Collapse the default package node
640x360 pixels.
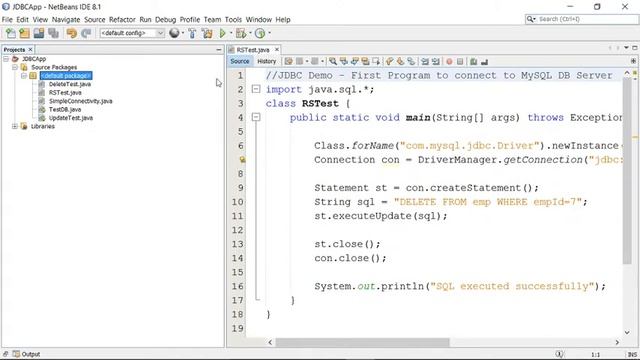point(24,76)
